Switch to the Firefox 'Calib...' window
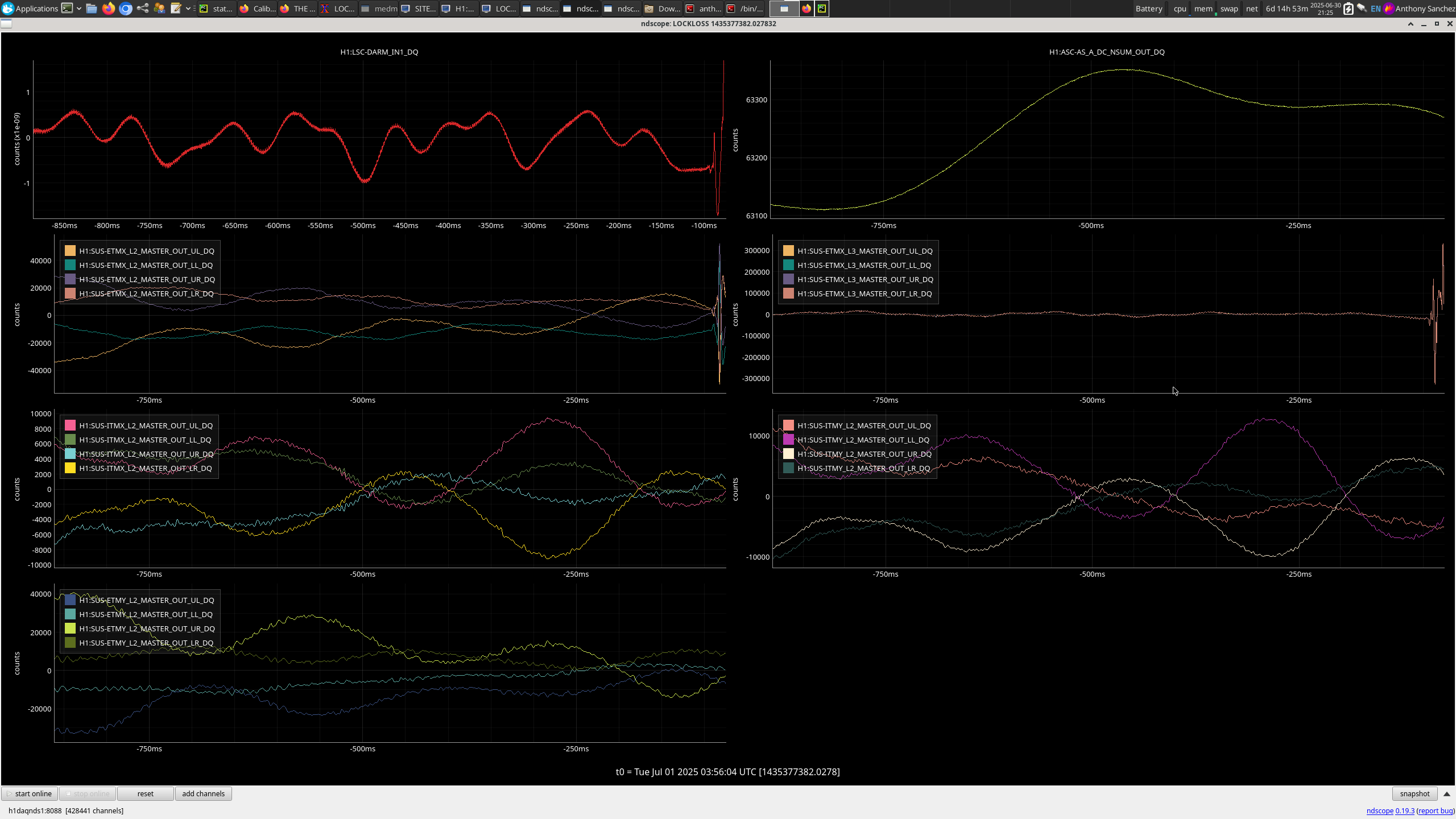1456x819 pixels. coord(257,9)
